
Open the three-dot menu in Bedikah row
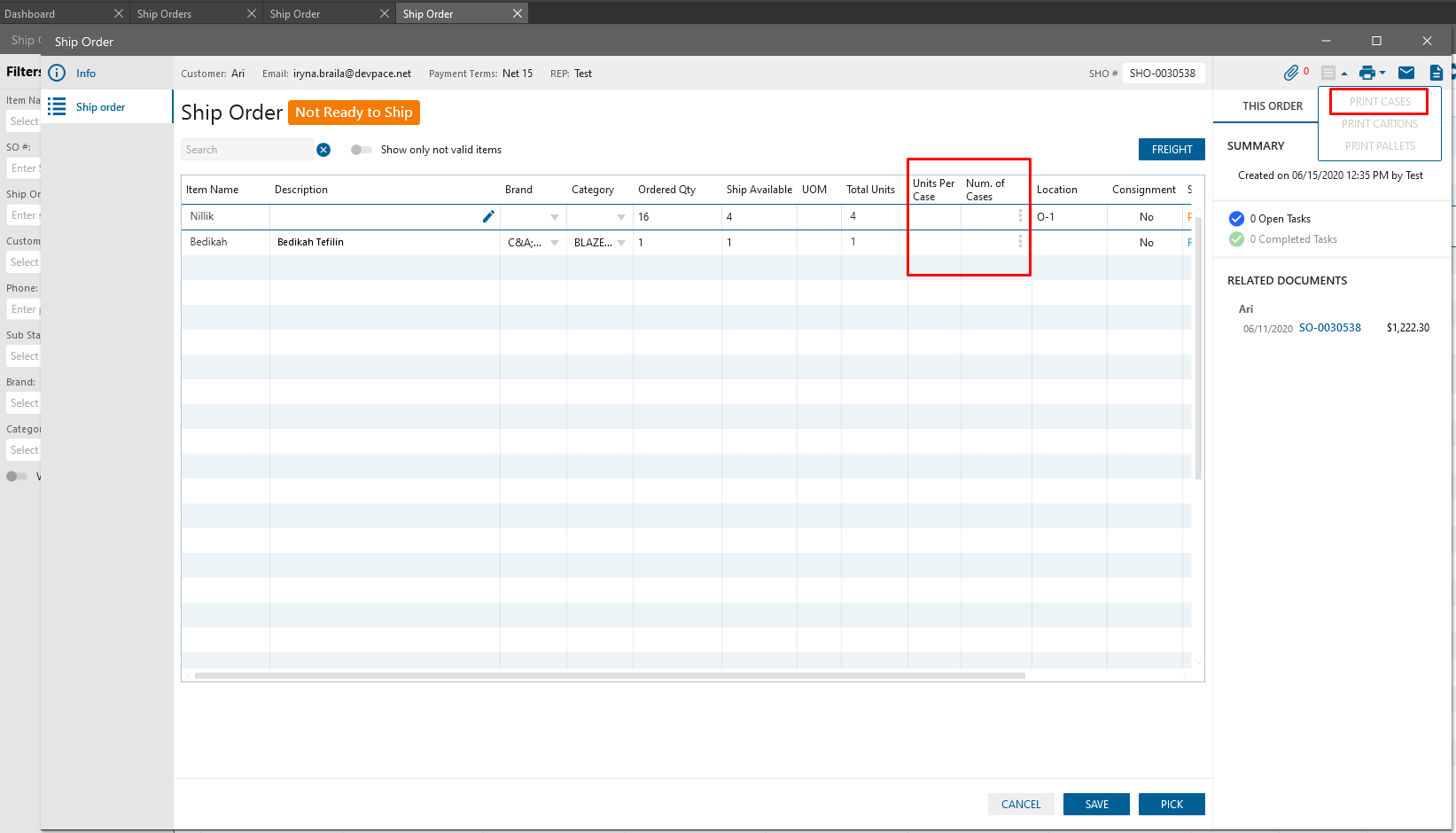[x=1020, y=241]
